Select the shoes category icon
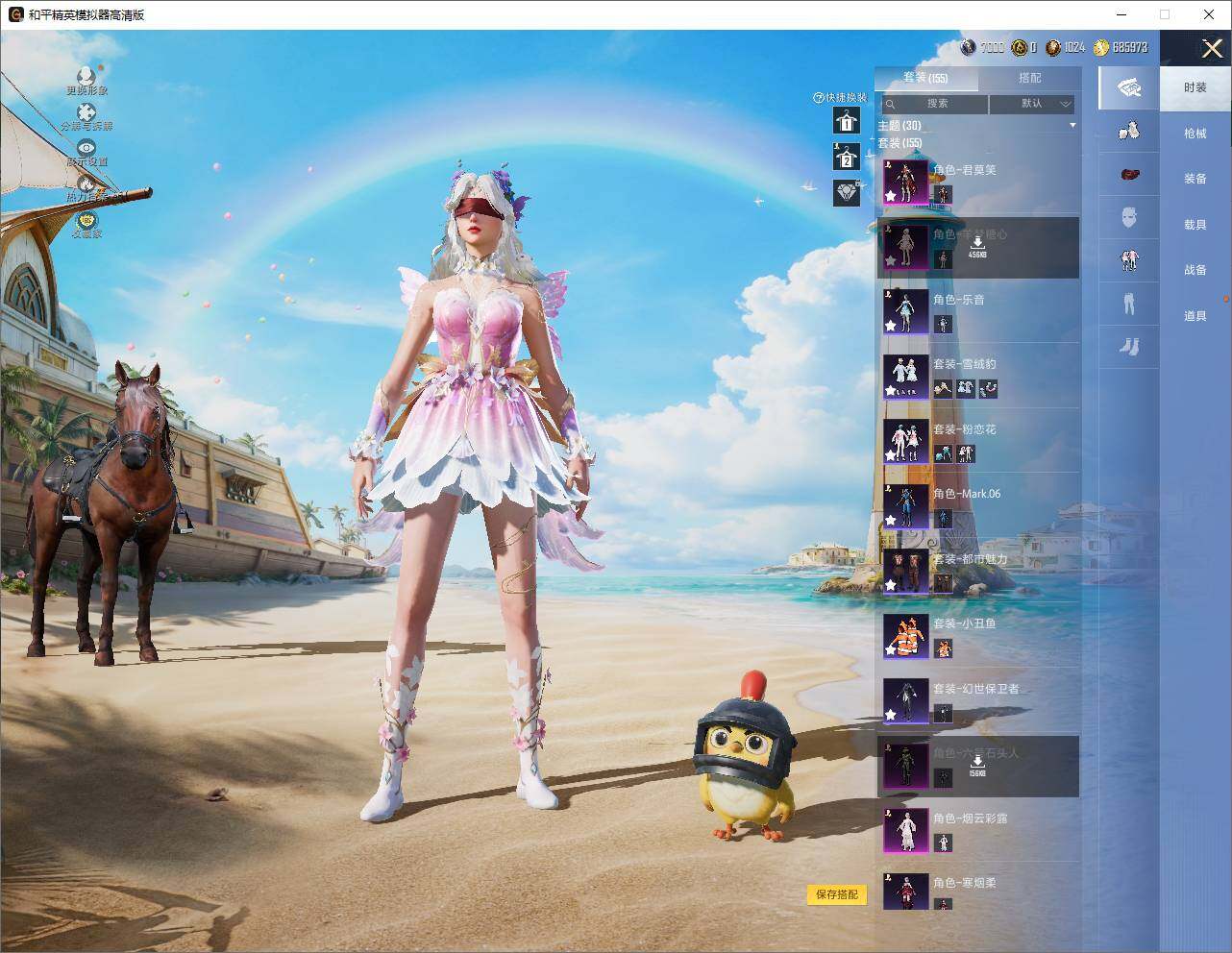The height and width of the screenshot is (953, 1232). 1129,345
